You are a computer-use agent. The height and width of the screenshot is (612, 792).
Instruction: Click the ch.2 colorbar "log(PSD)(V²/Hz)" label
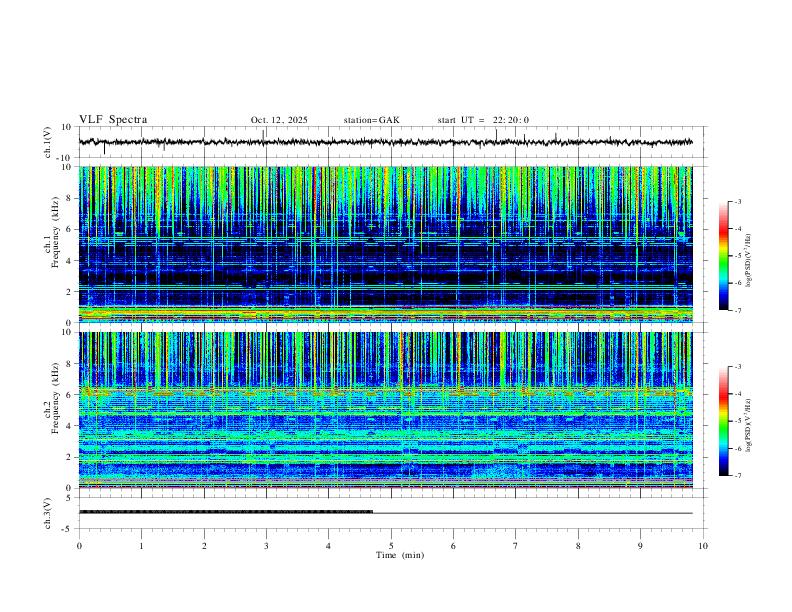click(748, 426)
